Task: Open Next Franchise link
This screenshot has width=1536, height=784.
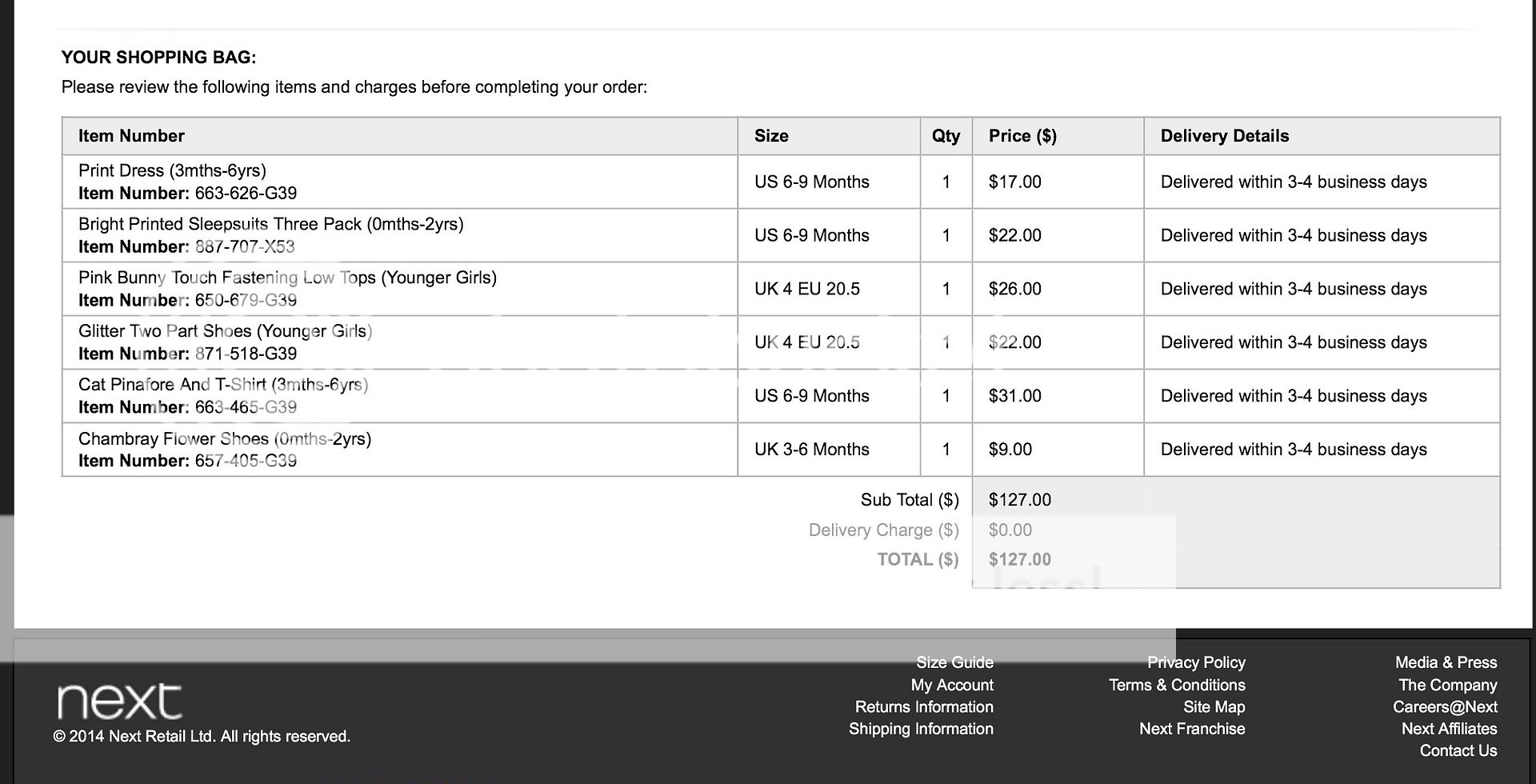Action: point(1191,729)
